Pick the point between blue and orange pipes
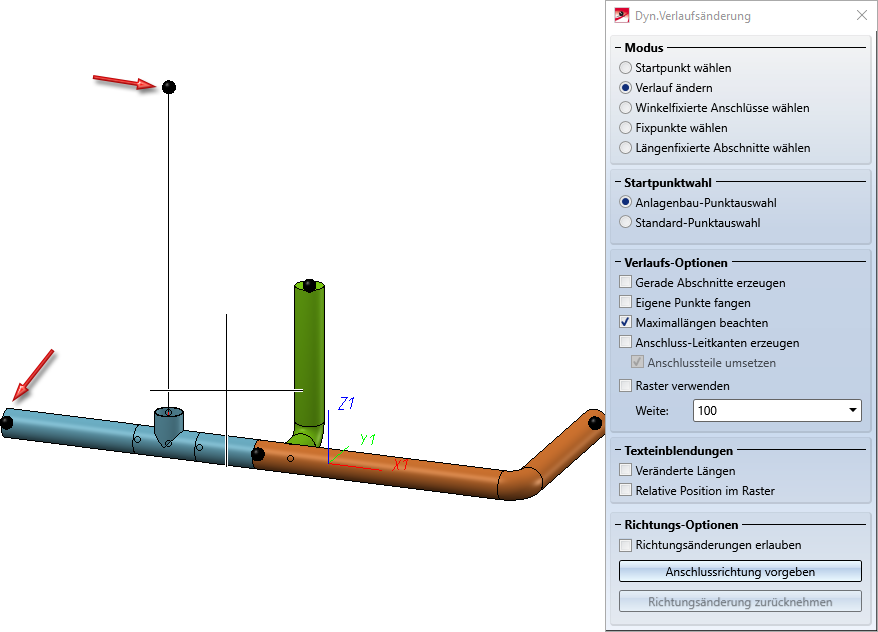This screenshot has height=632, width=878. click(258, 453)
